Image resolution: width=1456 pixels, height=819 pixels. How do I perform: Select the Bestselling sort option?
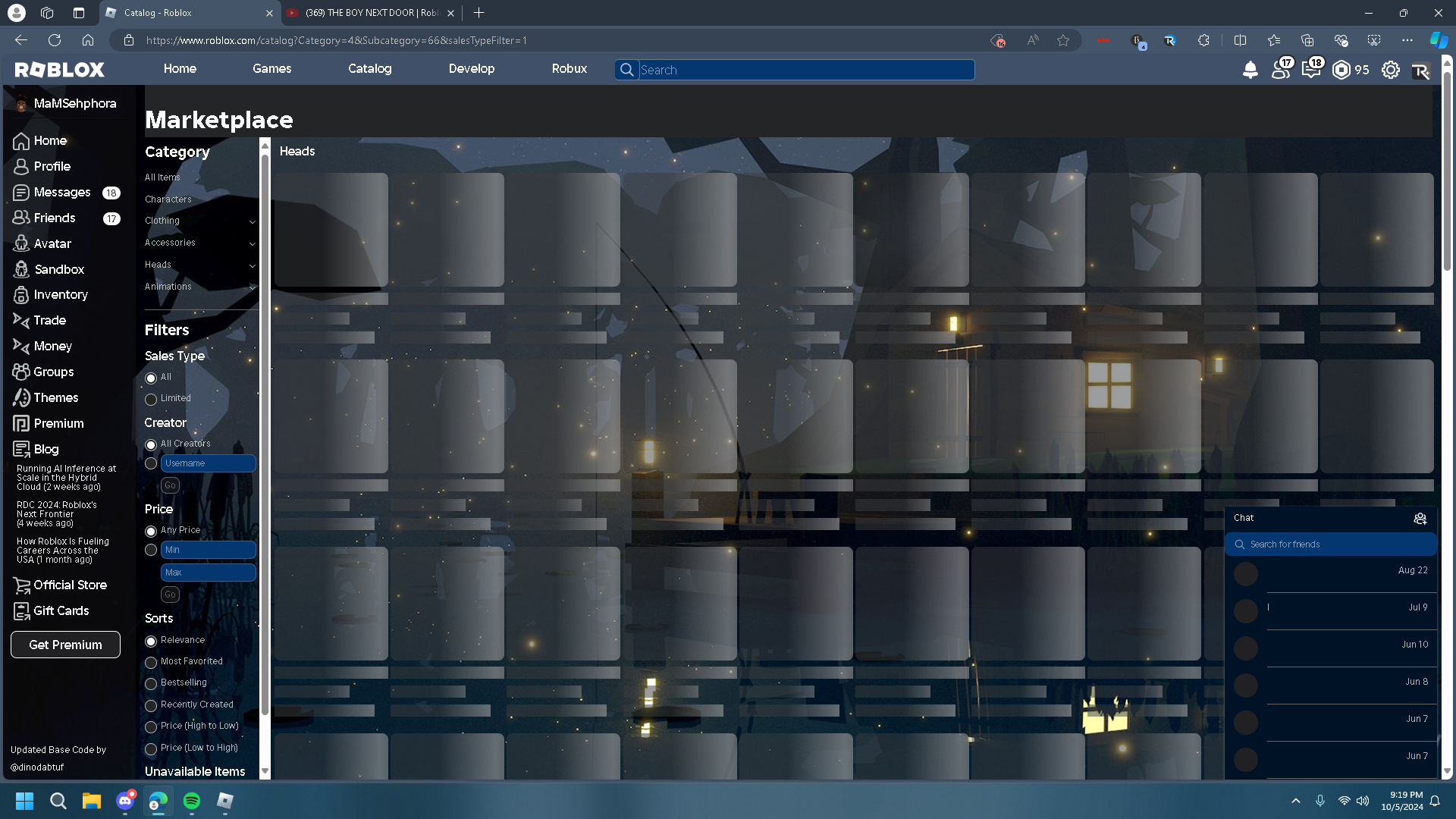click(x=151, y=683)
